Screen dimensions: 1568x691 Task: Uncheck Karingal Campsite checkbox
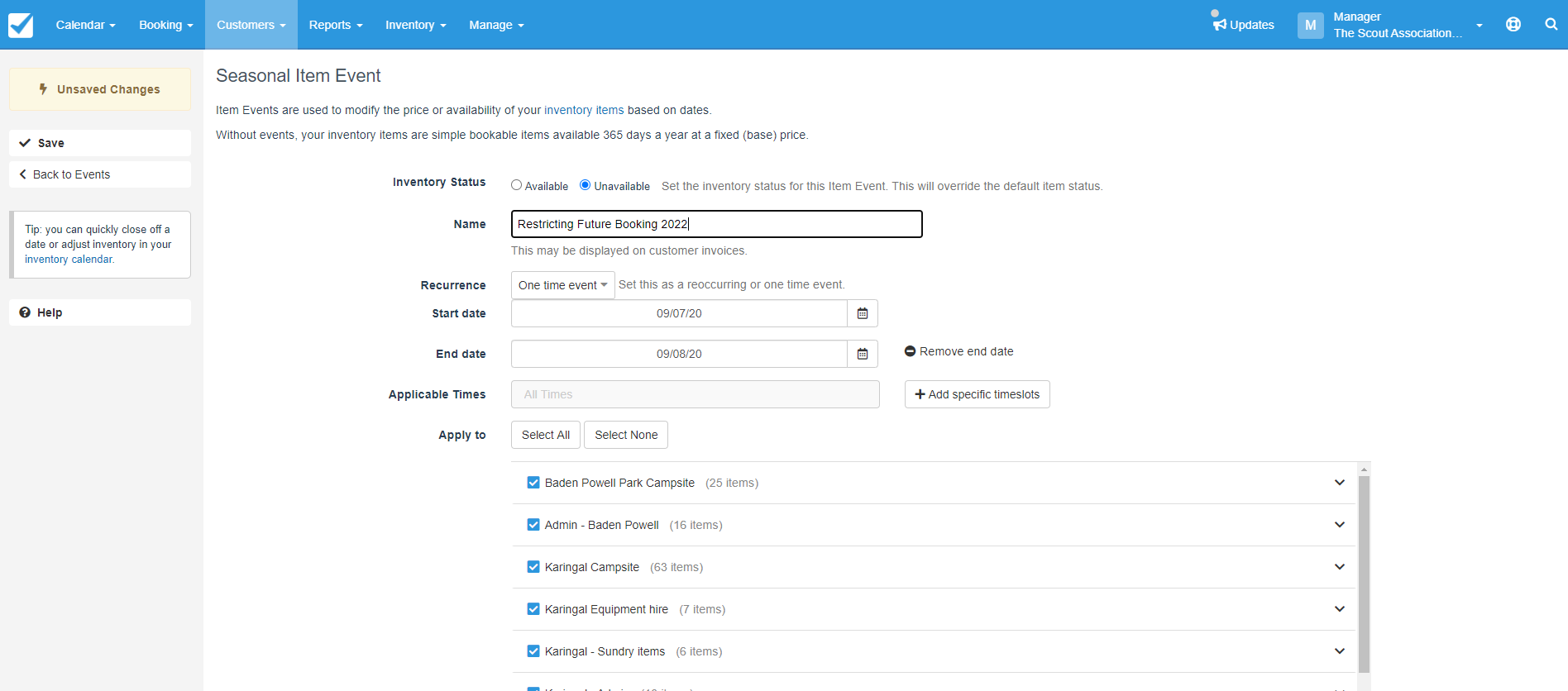533,567
